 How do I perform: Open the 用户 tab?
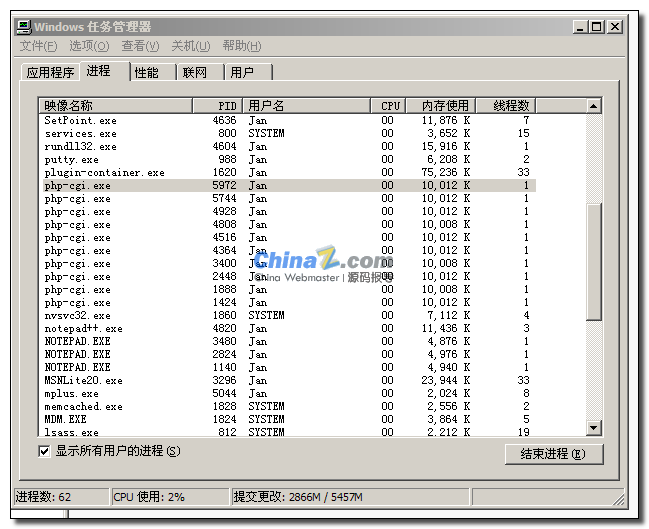pos(248,72)
